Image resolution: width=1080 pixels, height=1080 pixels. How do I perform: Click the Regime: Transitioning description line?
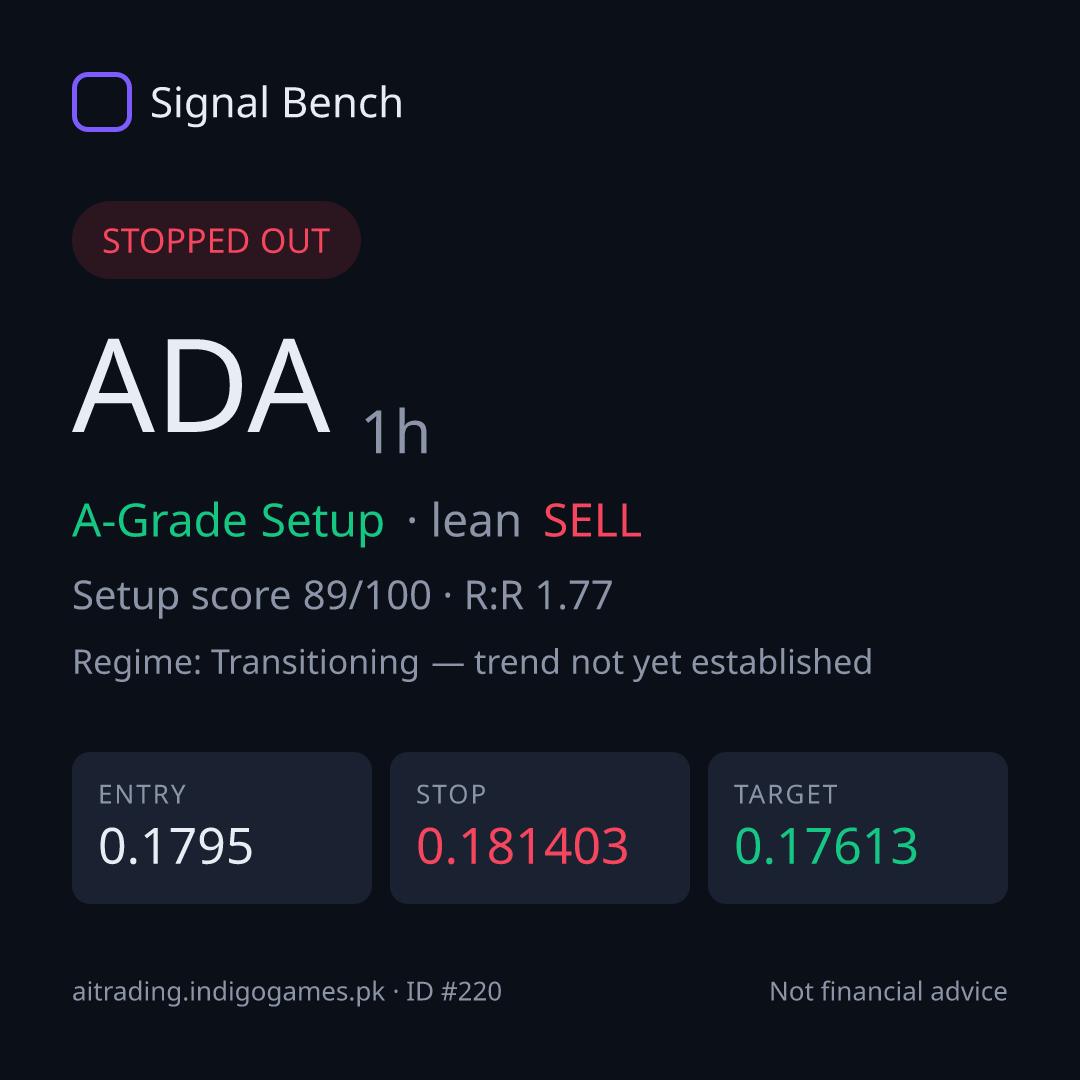coord(472,663)
